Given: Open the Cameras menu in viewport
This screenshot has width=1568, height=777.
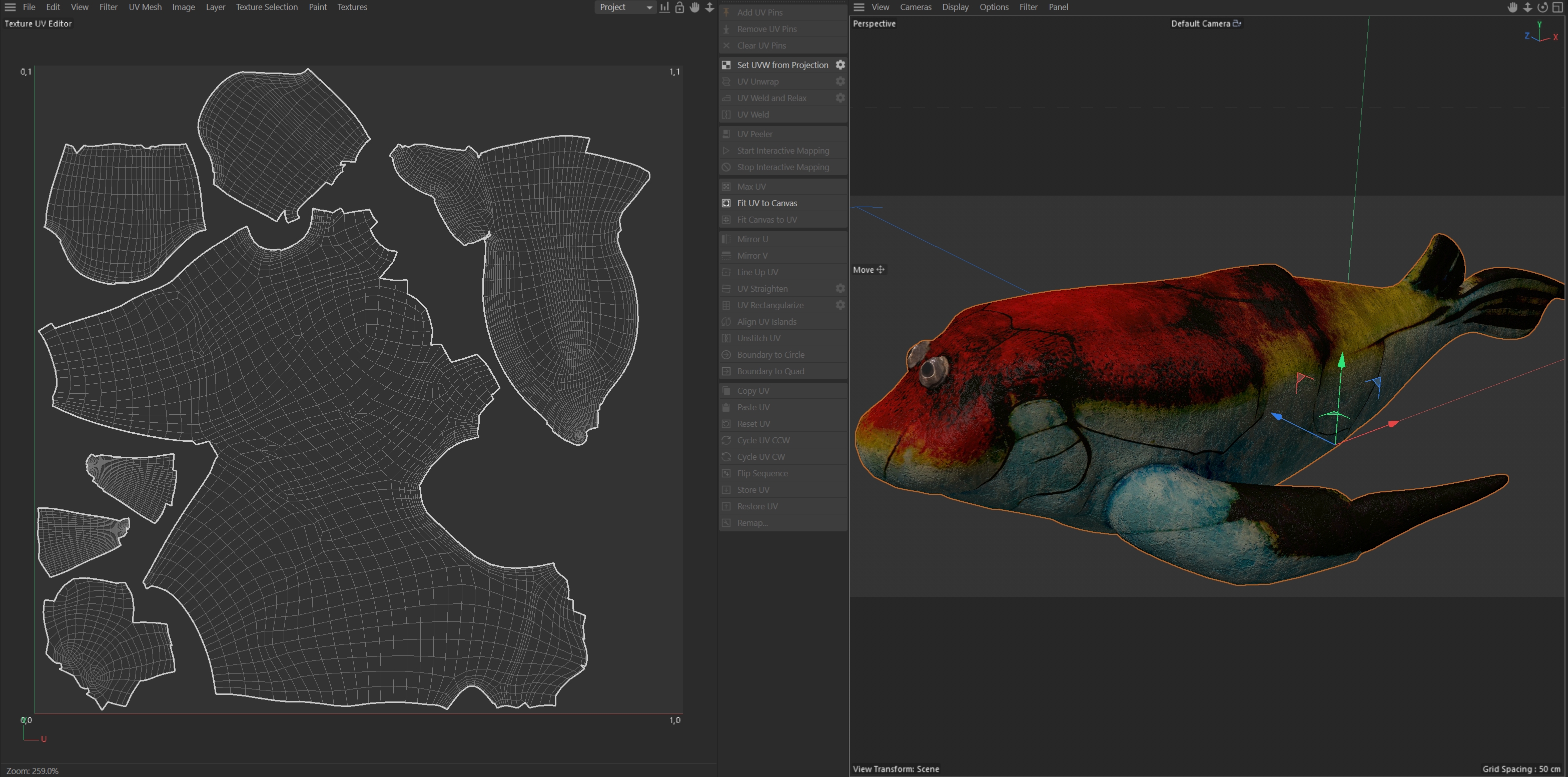Looking at the screenshot, I should pyautogui.click(x=916, y=8).
